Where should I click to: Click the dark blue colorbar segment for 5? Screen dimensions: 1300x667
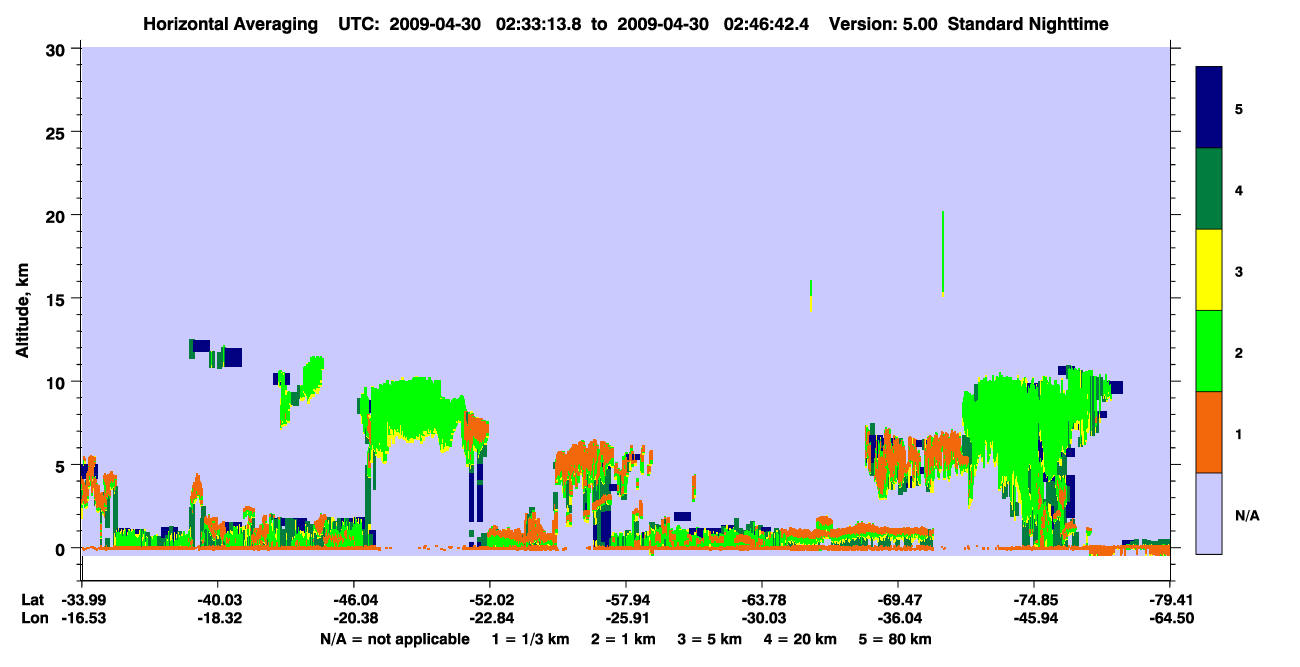pos(1209,108)
